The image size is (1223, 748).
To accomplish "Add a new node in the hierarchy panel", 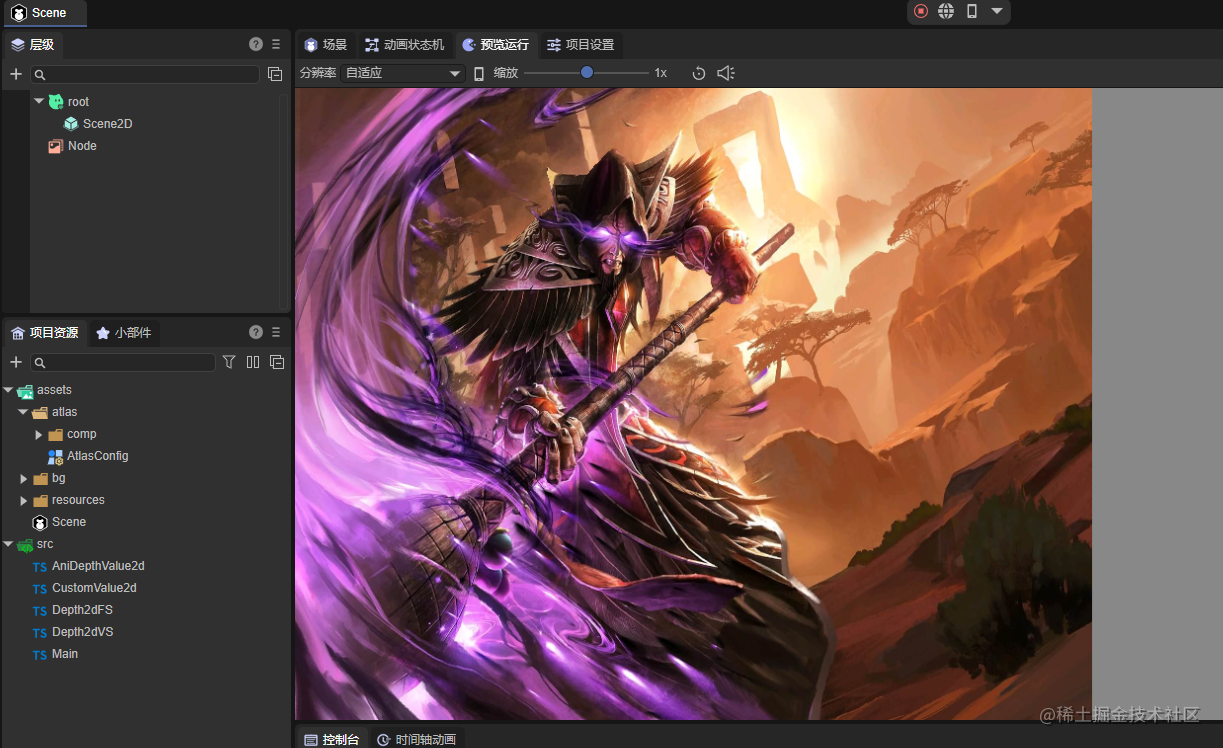I will click(16, 74).
